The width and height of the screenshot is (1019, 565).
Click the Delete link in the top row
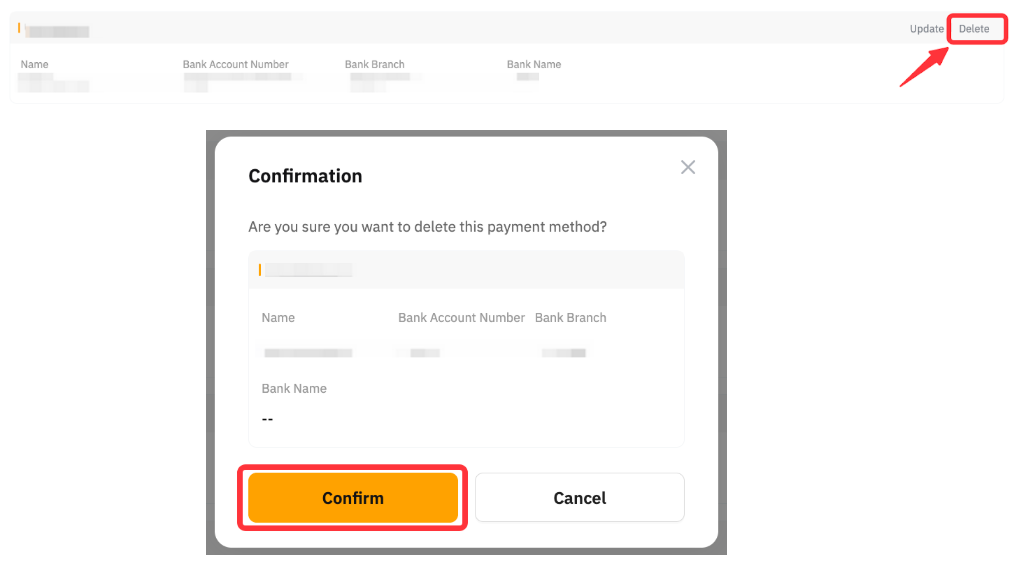(x=974, y=29)
